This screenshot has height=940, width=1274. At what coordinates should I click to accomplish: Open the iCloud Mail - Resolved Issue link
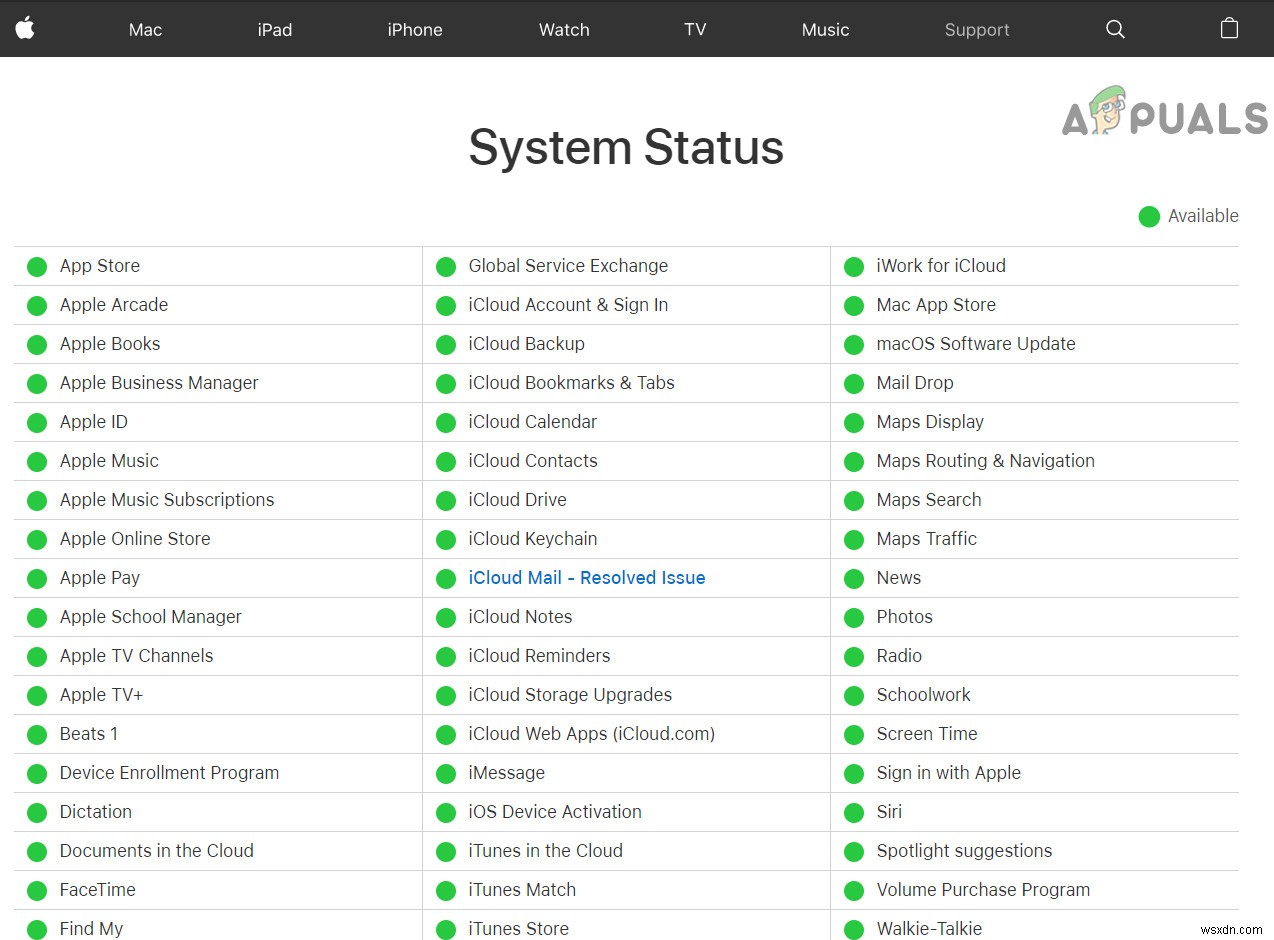587,578
